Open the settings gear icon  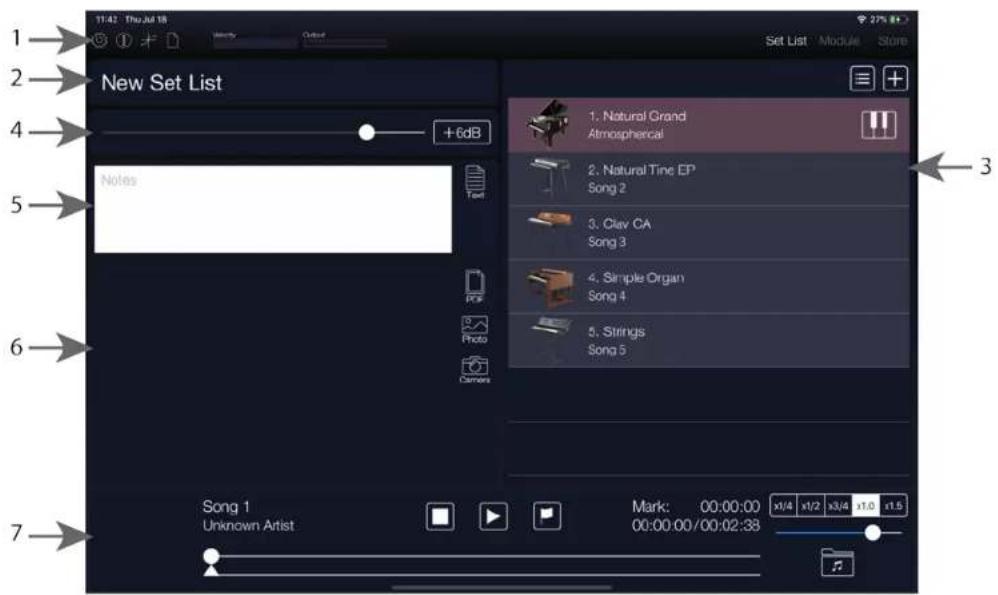pos(100,41)
